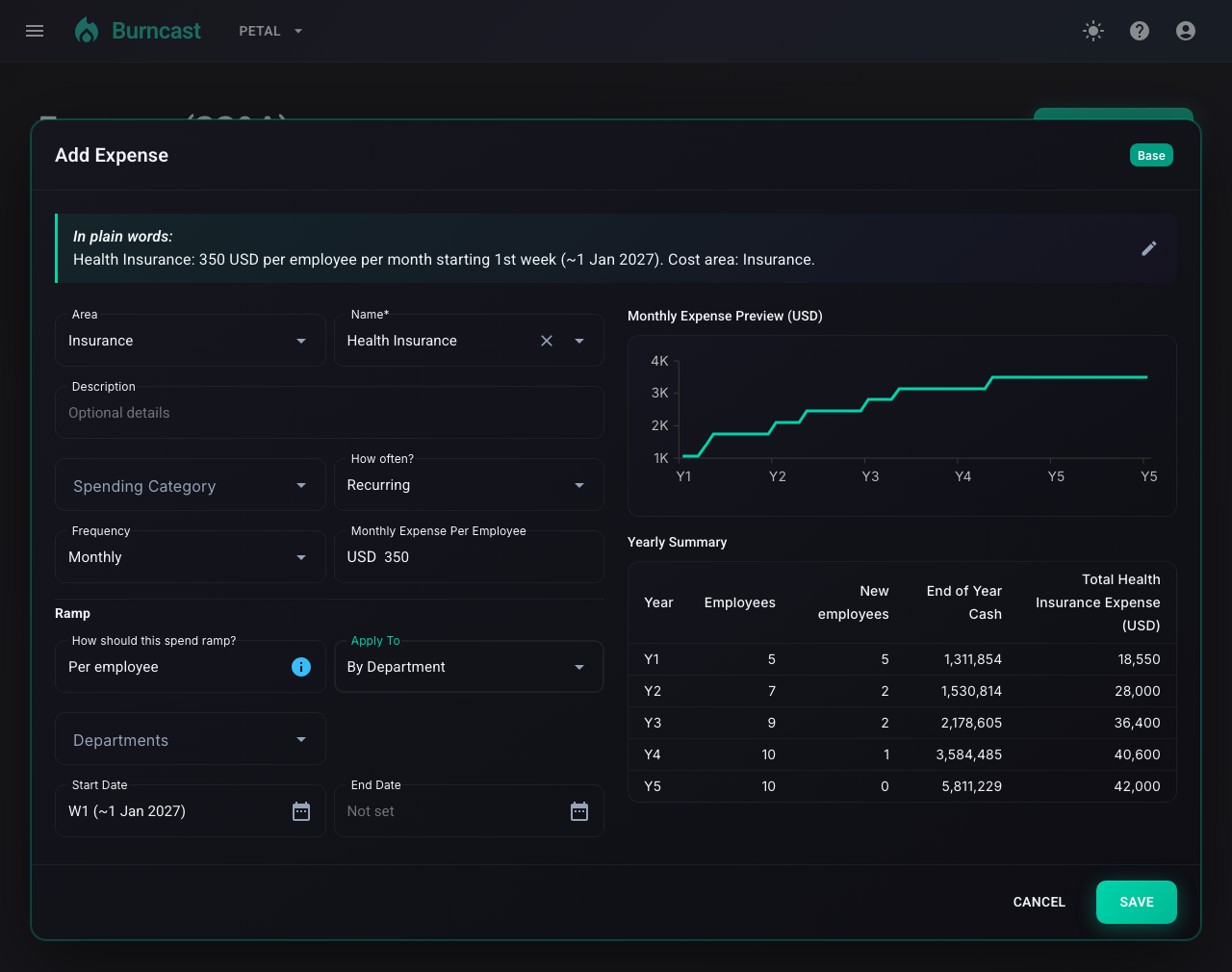Click the Start Date W1 field text
This screenshot has height=972, width=1232.
127,811
